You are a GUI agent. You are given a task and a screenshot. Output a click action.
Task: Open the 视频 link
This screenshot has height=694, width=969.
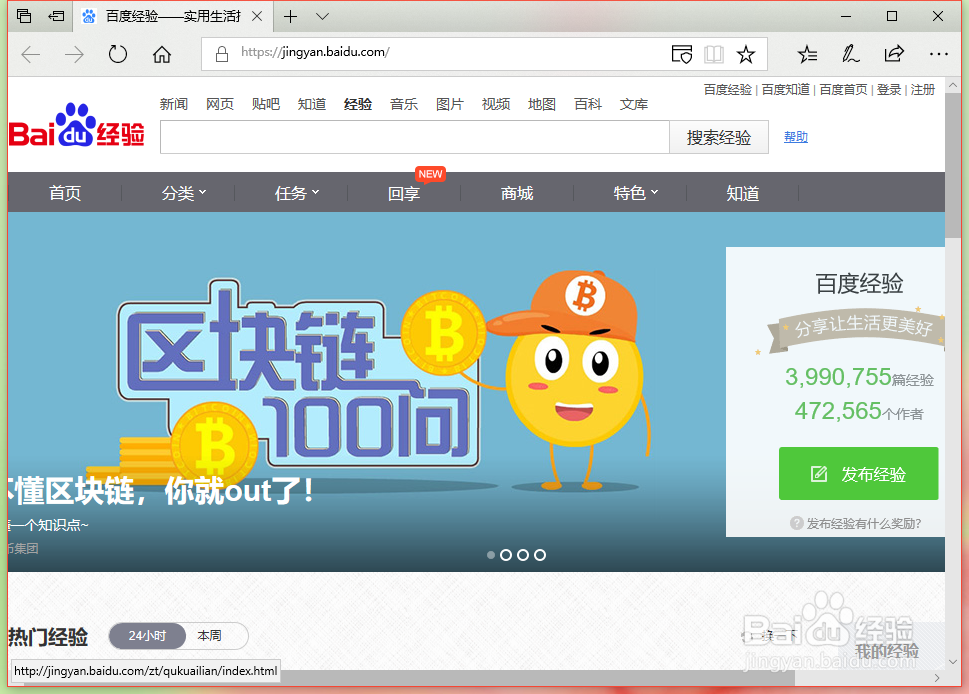click(x=496, y=104)
